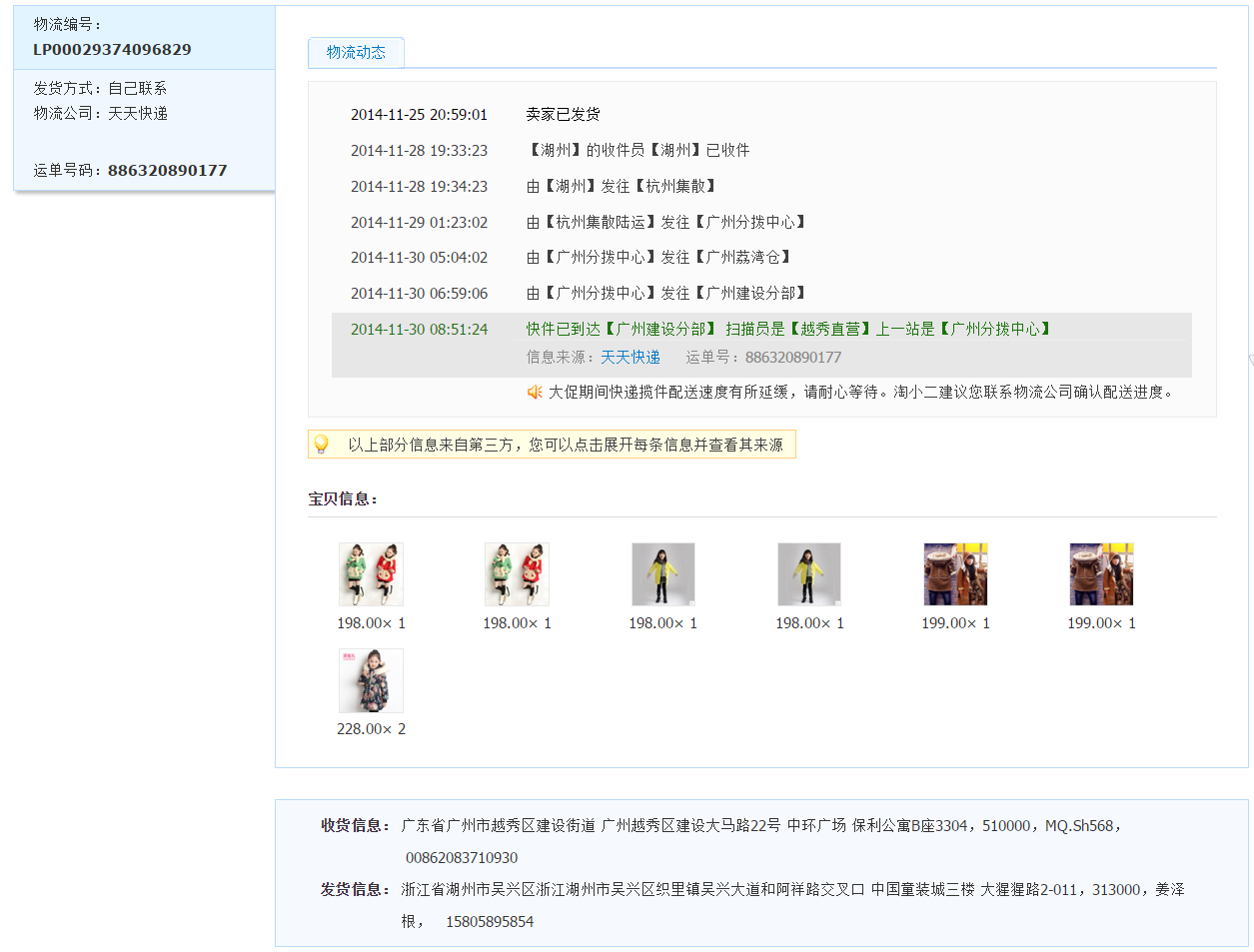The image size is (1254, 952).
Task: Click 物流公司：天天快递 in sidebar
Action: [100, 113]
